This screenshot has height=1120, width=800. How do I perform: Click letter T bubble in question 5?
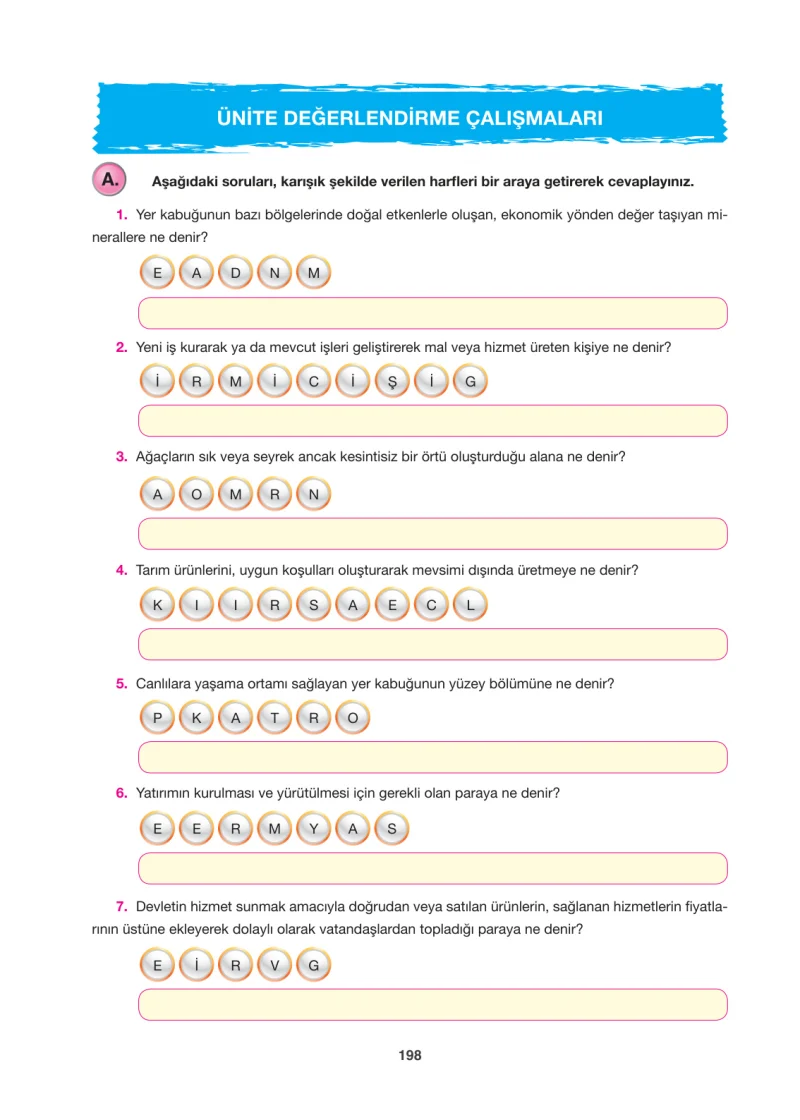click(275, 718)
